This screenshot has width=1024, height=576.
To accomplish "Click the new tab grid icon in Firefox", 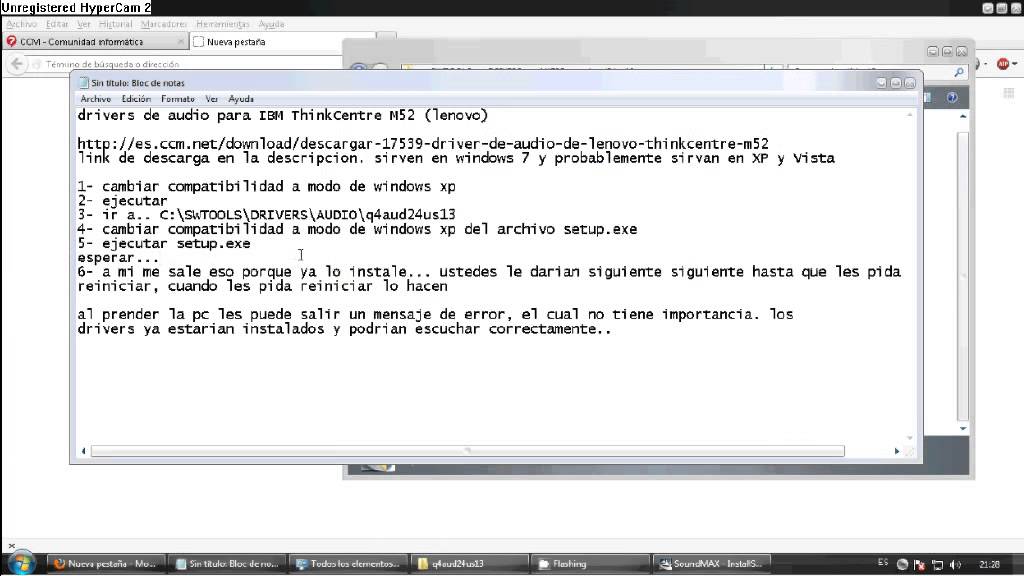I will point(1009,93).
